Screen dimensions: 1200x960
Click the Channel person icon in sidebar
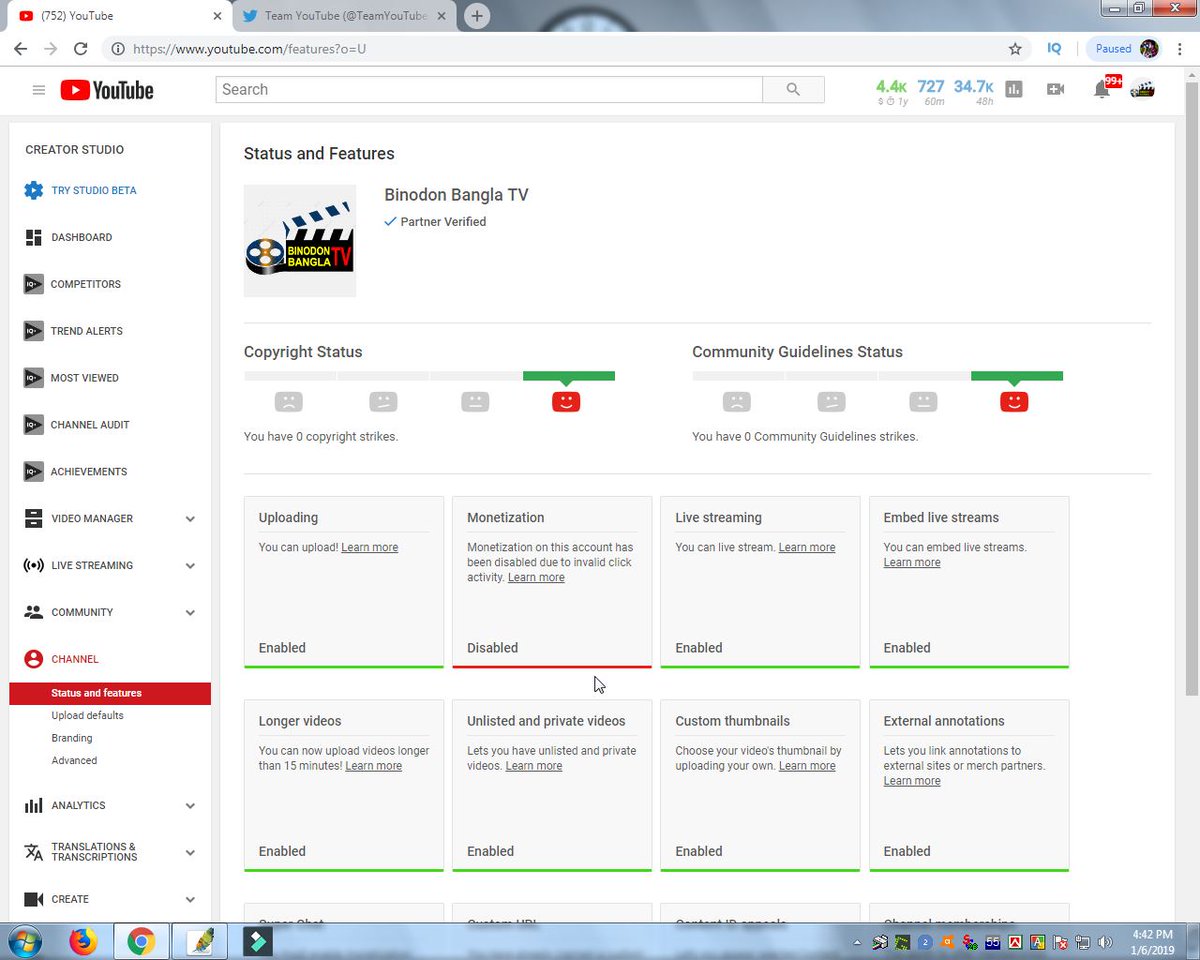(33, 659)
